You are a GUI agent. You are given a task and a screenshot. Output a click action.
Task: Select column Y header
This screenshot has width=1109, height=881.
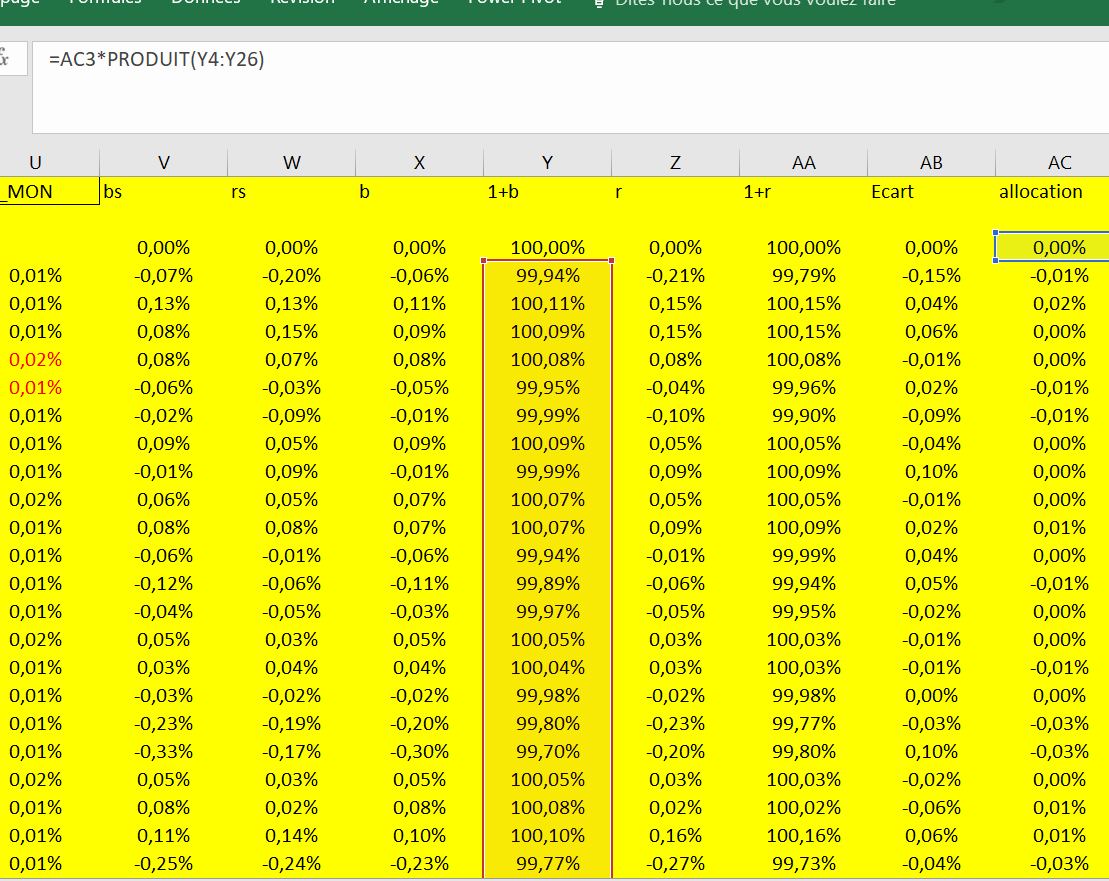pos(547,163)
